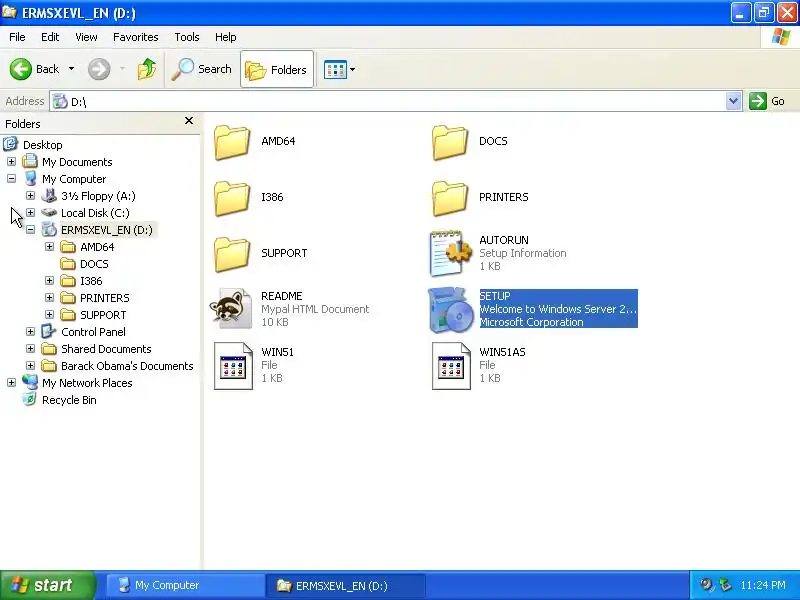The width and height of the screenshot is (800, 600).
Task: Select the Recycle Bin icon
Action: tap(30, 399)
